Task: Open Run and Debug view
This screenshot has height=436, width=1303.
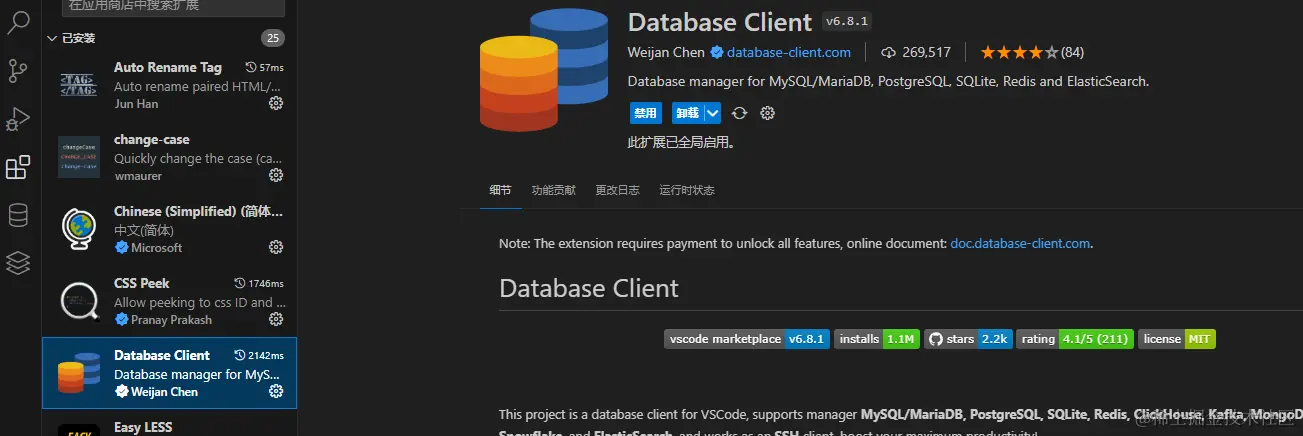Action: [x=18, y=119]
